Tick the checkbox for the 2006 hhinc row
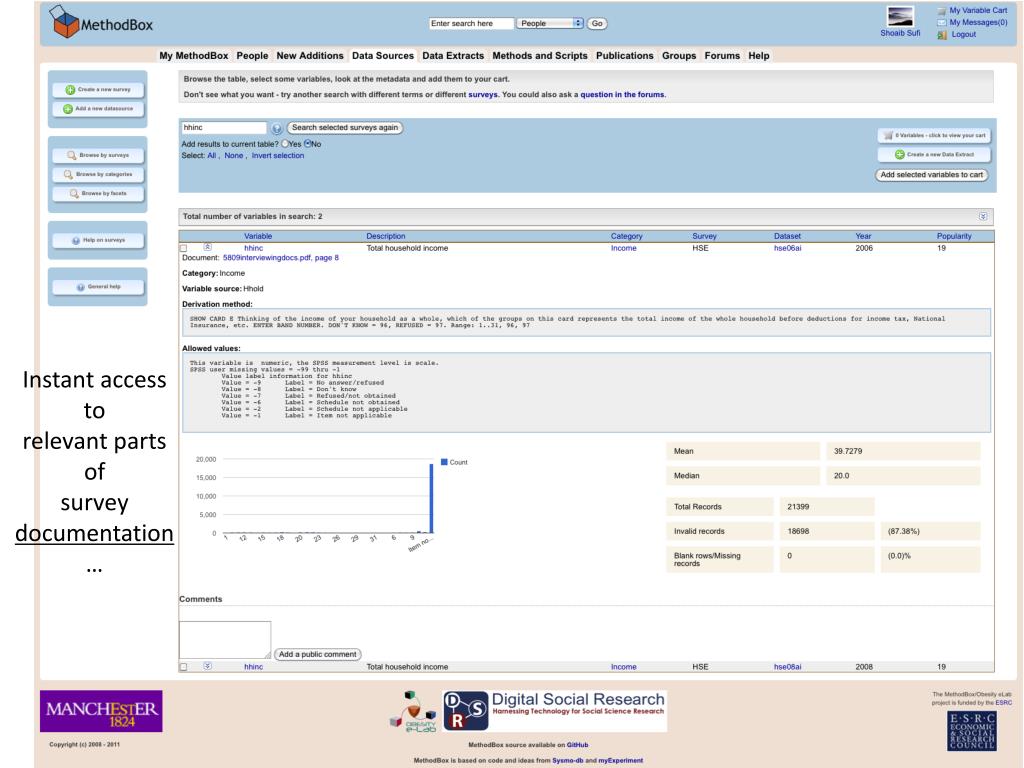The image size is (1024, 768). [x=184, y=248]
